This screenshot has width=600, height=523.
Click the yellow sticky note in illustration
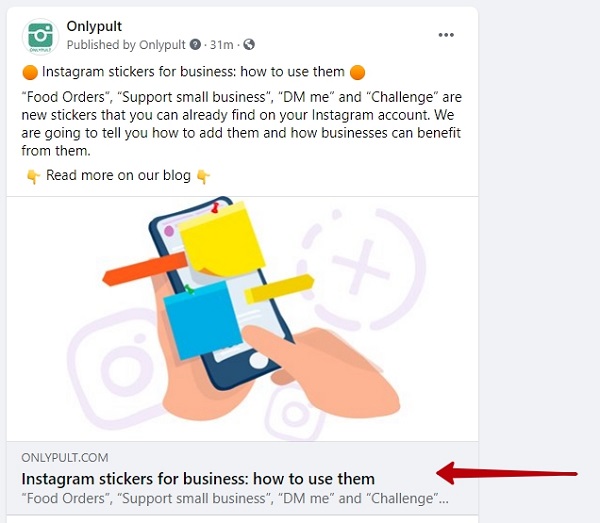tap(222, 239)
